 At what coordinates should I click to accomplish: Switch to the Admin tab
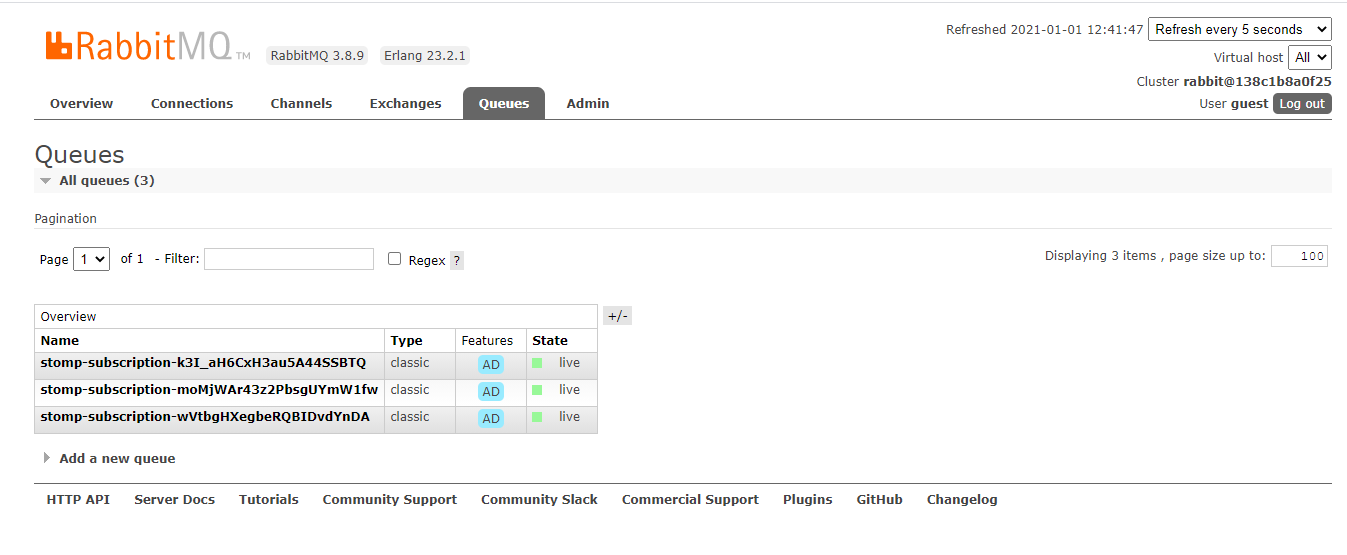click(588, 104)
